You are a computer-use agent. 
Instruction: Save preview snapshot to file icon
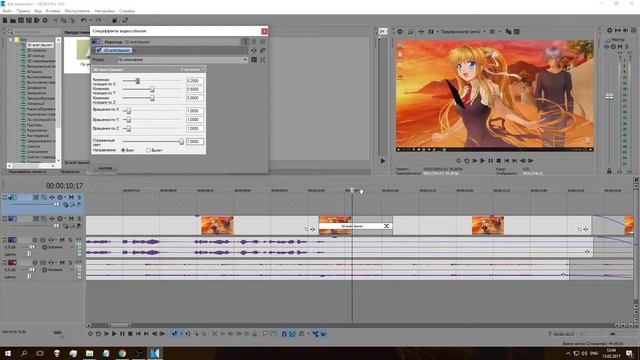pos(517,31)
